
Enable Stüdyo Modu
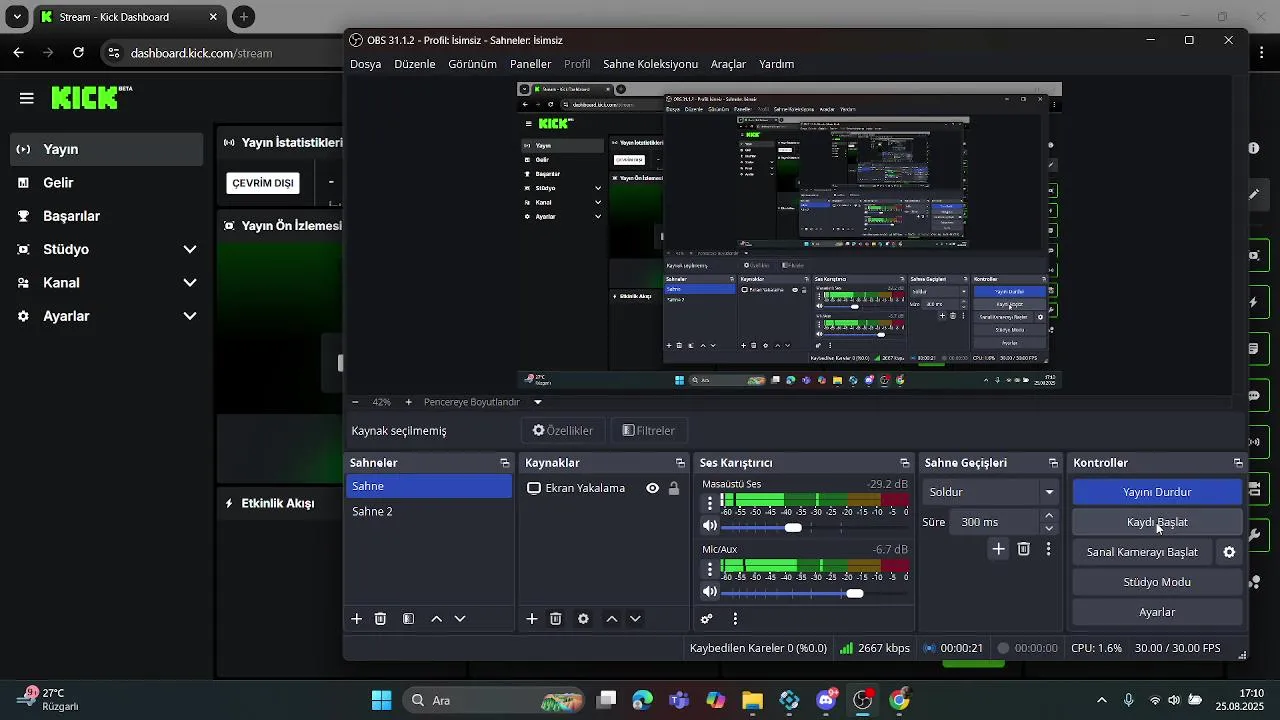tap(1157, 582)
